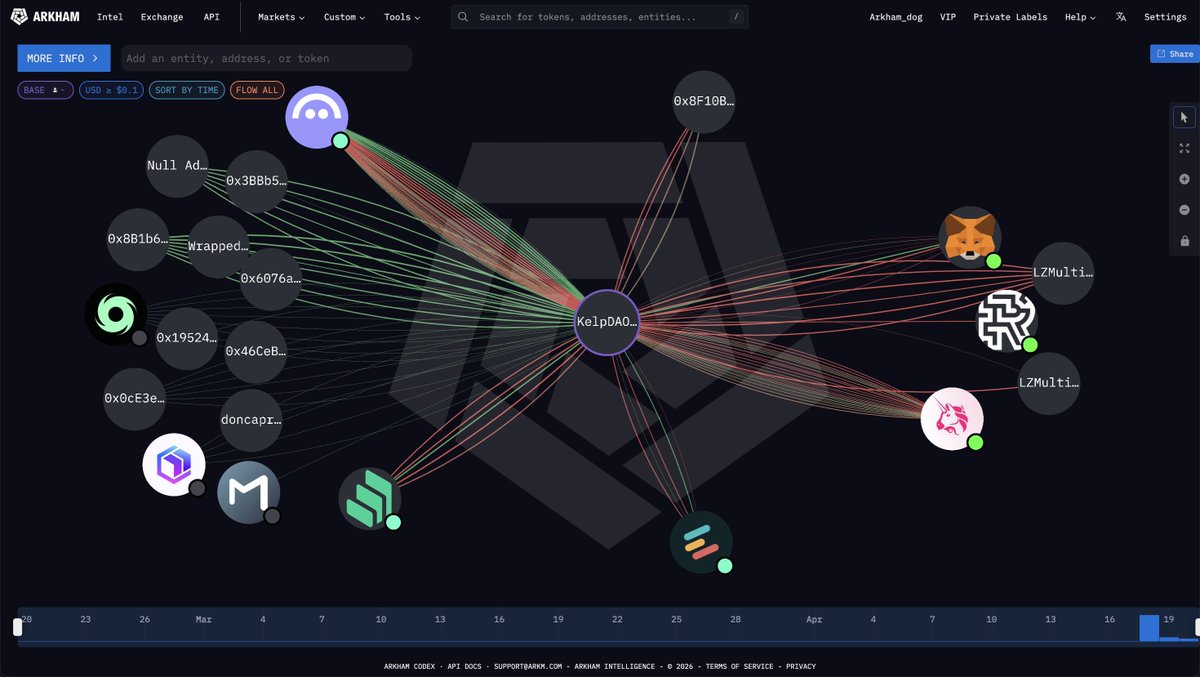This screenshot has height=677, width=1200.
Task: Select the green swirl logo node
Action: pyautogui.click(x=116, y=315)
